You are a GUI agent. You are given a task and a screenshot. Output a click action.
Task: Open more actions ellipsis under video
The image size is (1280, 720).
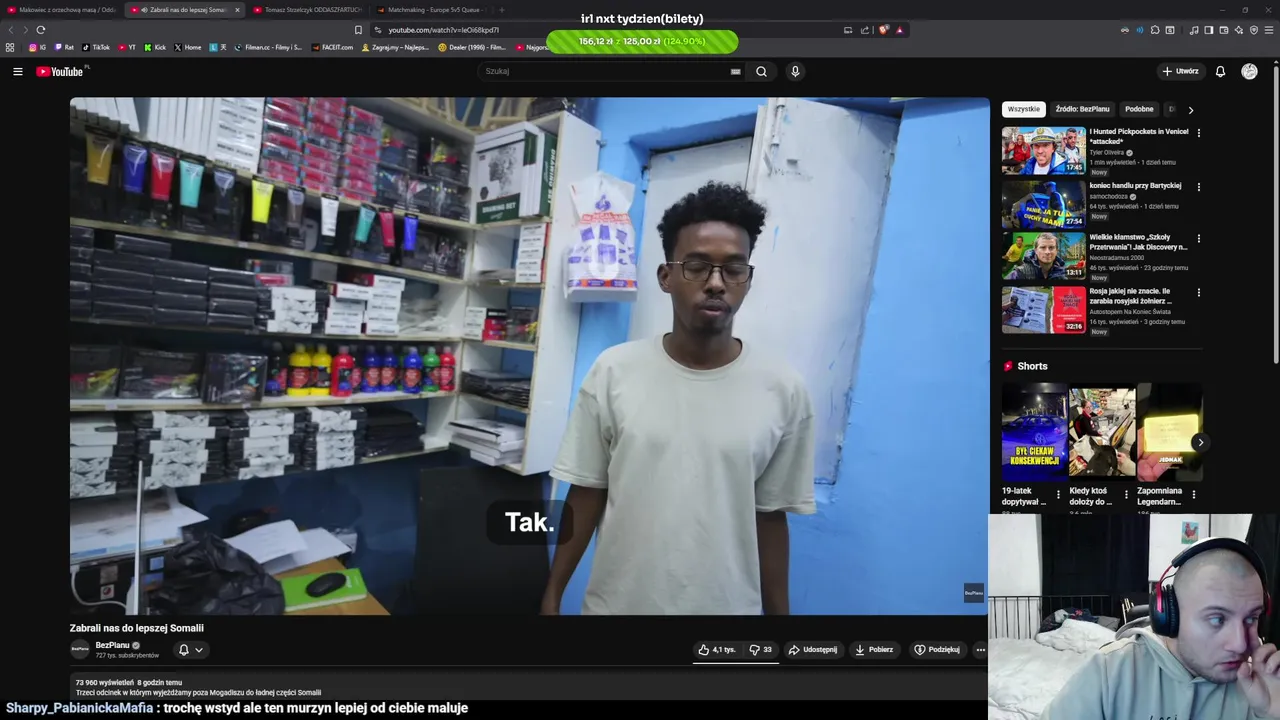click(980, 650)
